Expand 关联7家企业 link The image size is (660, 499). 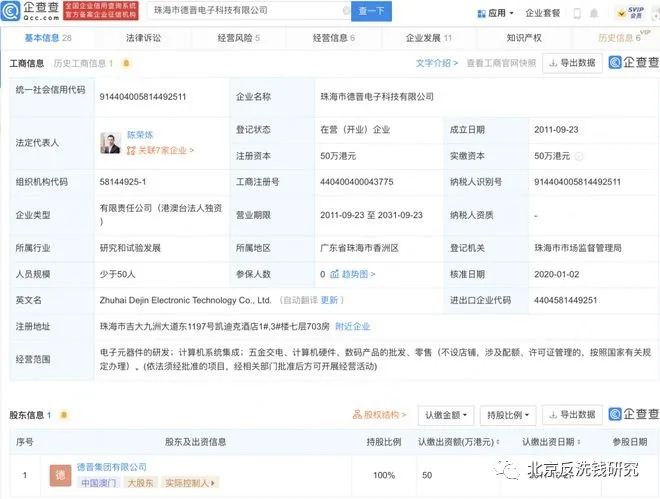coord(160,150)
